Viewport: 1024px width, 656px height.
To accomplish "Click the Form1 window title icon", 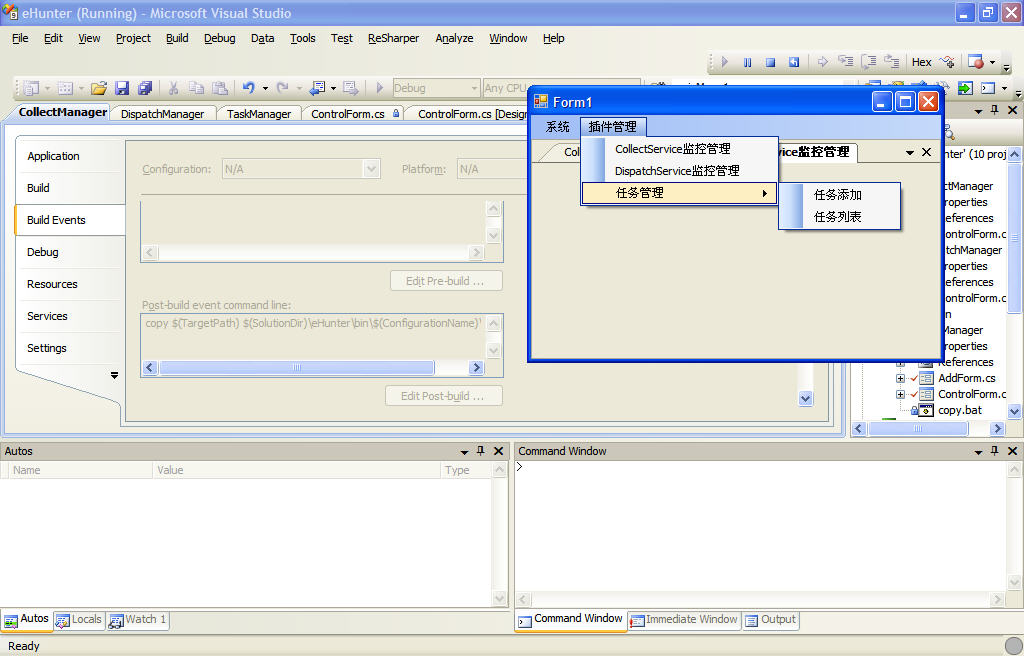I will tap(541, 101).
